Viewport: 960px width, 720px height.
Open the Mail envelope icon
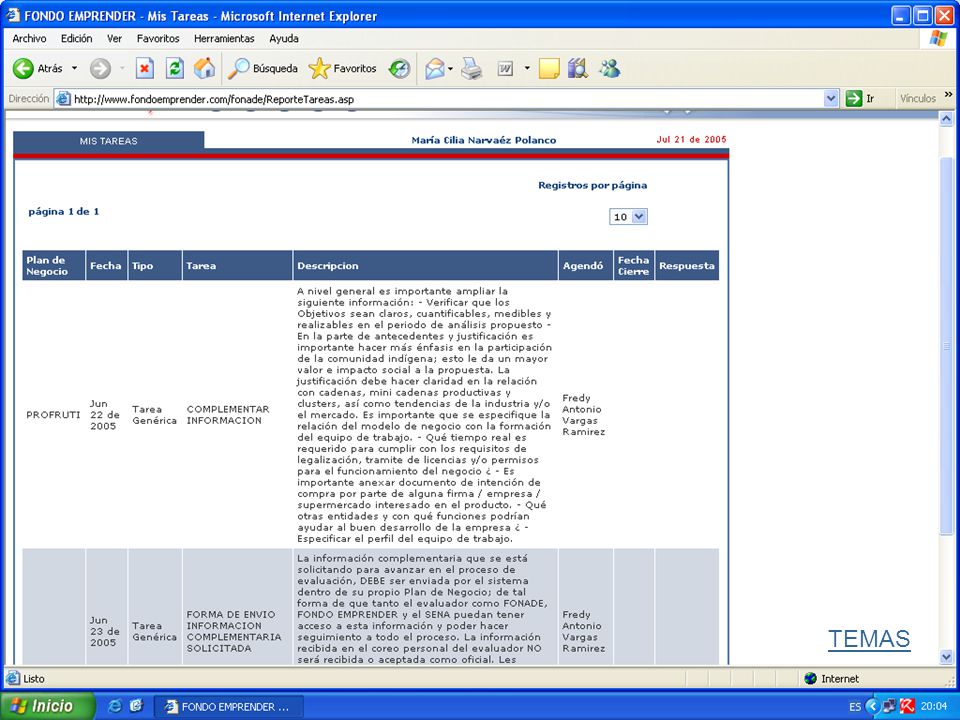coord(435,69)
